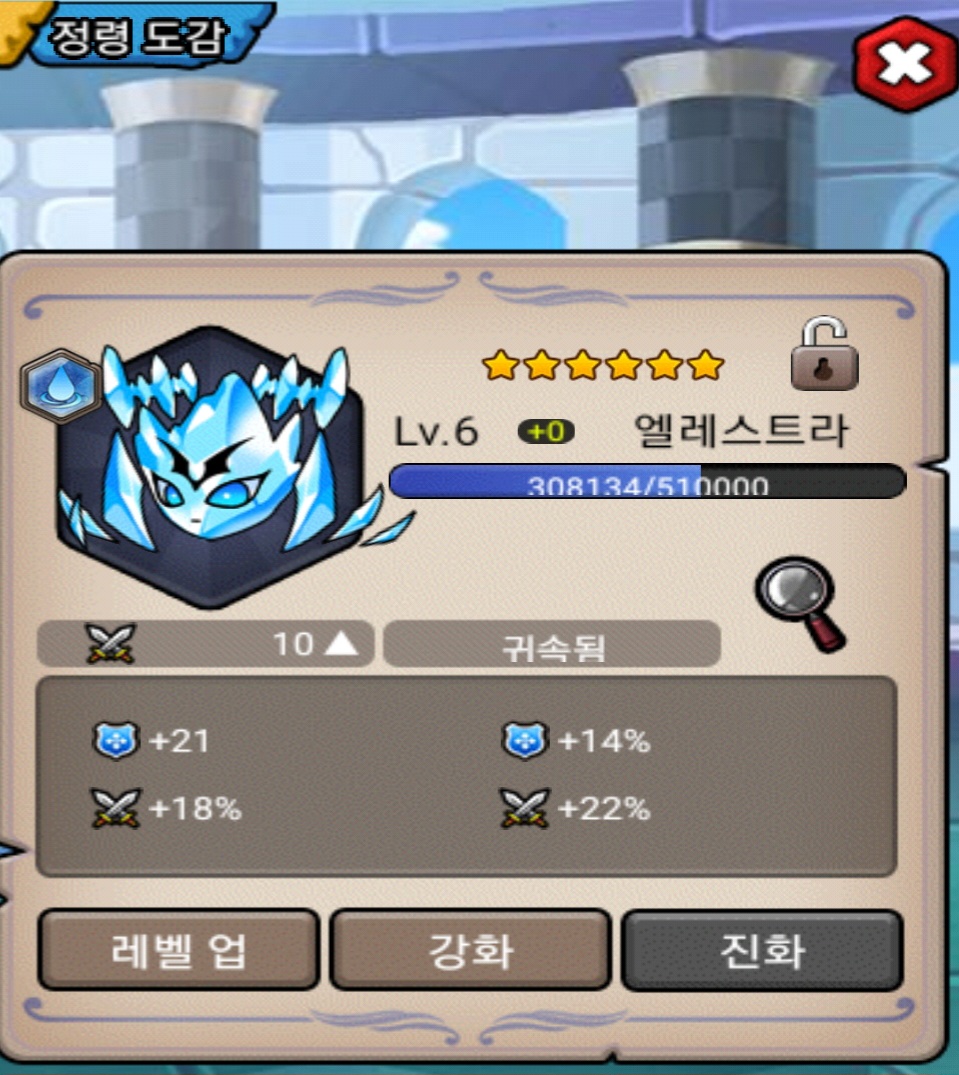Click the +21 shield defense icon
This screenshot has width=959, height=1075.
point(116,740)
